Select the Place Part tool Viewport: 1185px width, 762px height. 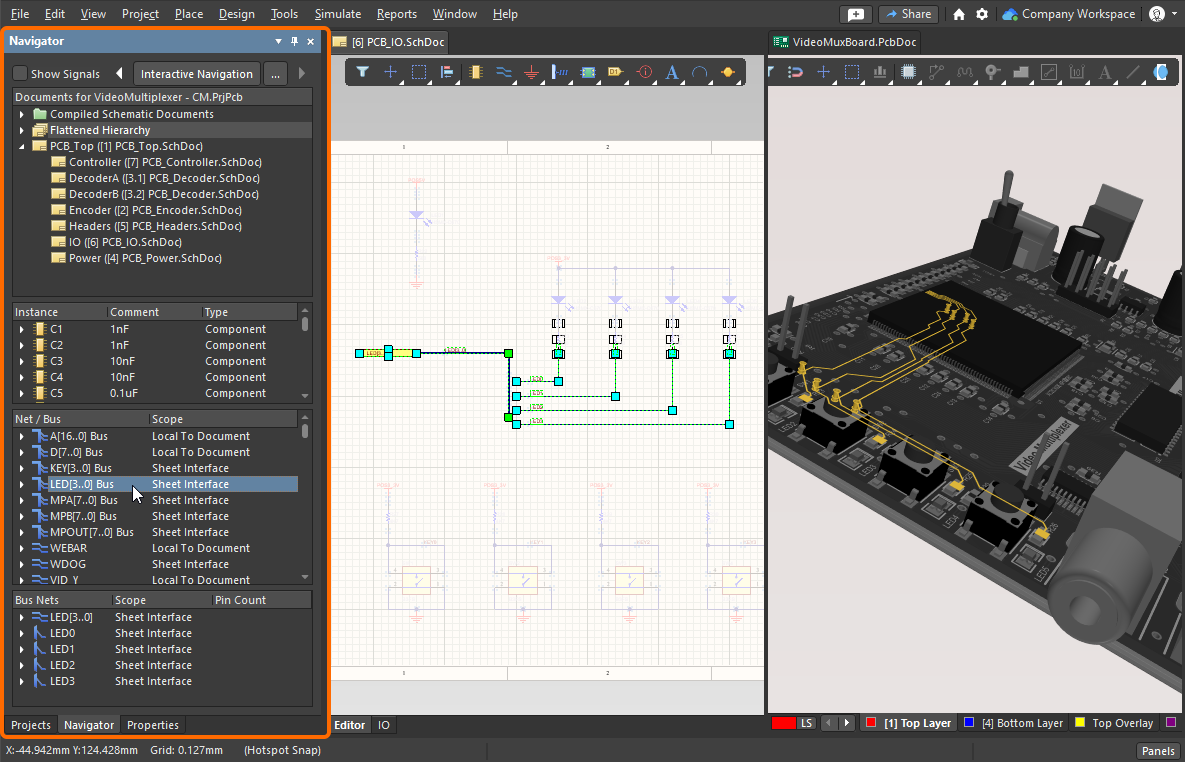click(475, 73)
